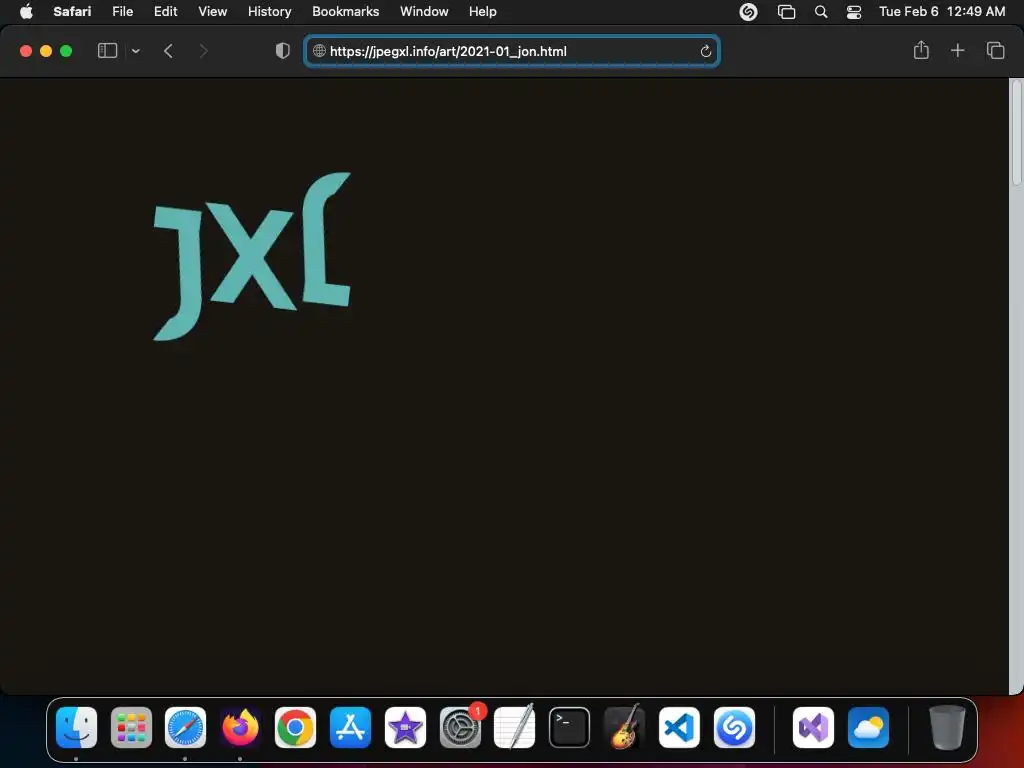Open the App Store from the Dock
Screen dimensions: 1024x768
click(x=351, y=727)
